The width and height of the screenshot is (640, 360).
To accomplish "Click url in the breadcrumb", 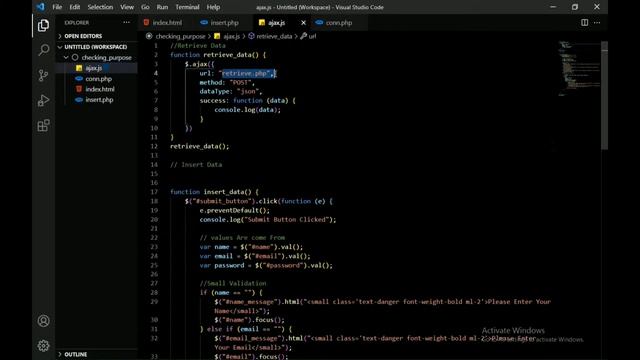I will pos(312,36).
